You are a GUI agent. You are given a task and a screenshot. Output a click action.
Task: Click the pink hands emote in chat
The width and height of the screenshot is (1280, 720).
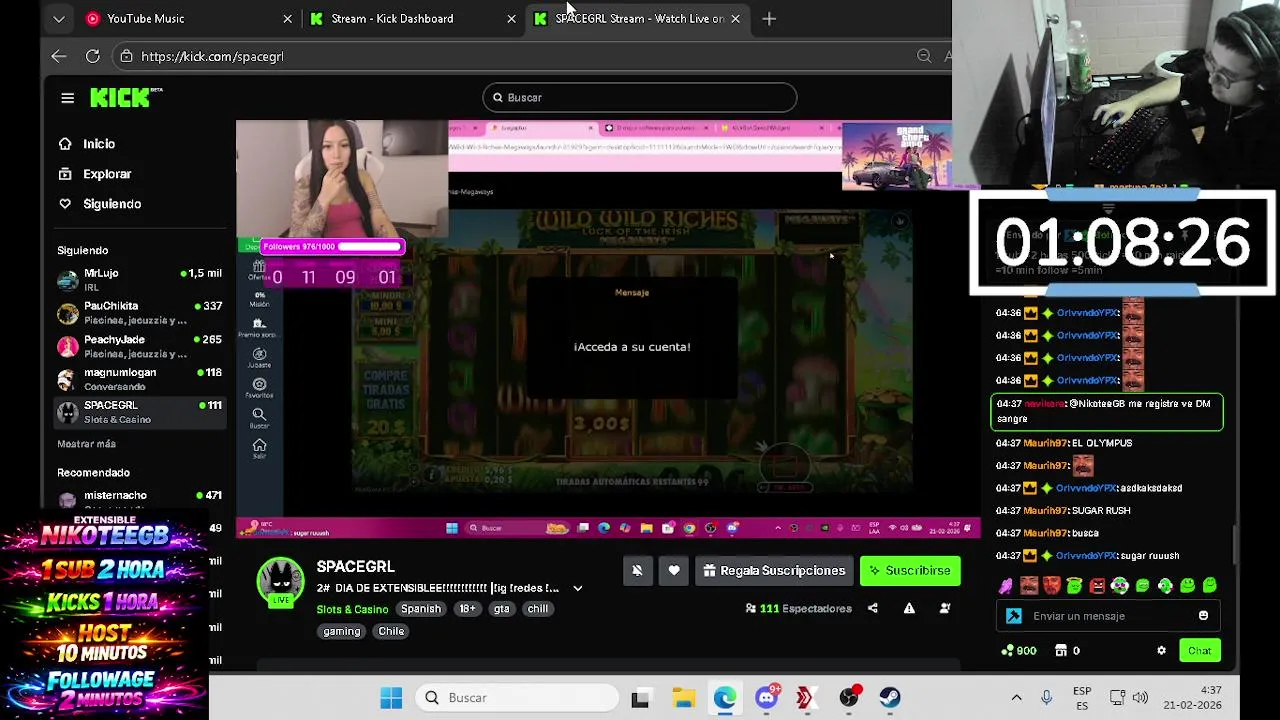(1005, 586)
